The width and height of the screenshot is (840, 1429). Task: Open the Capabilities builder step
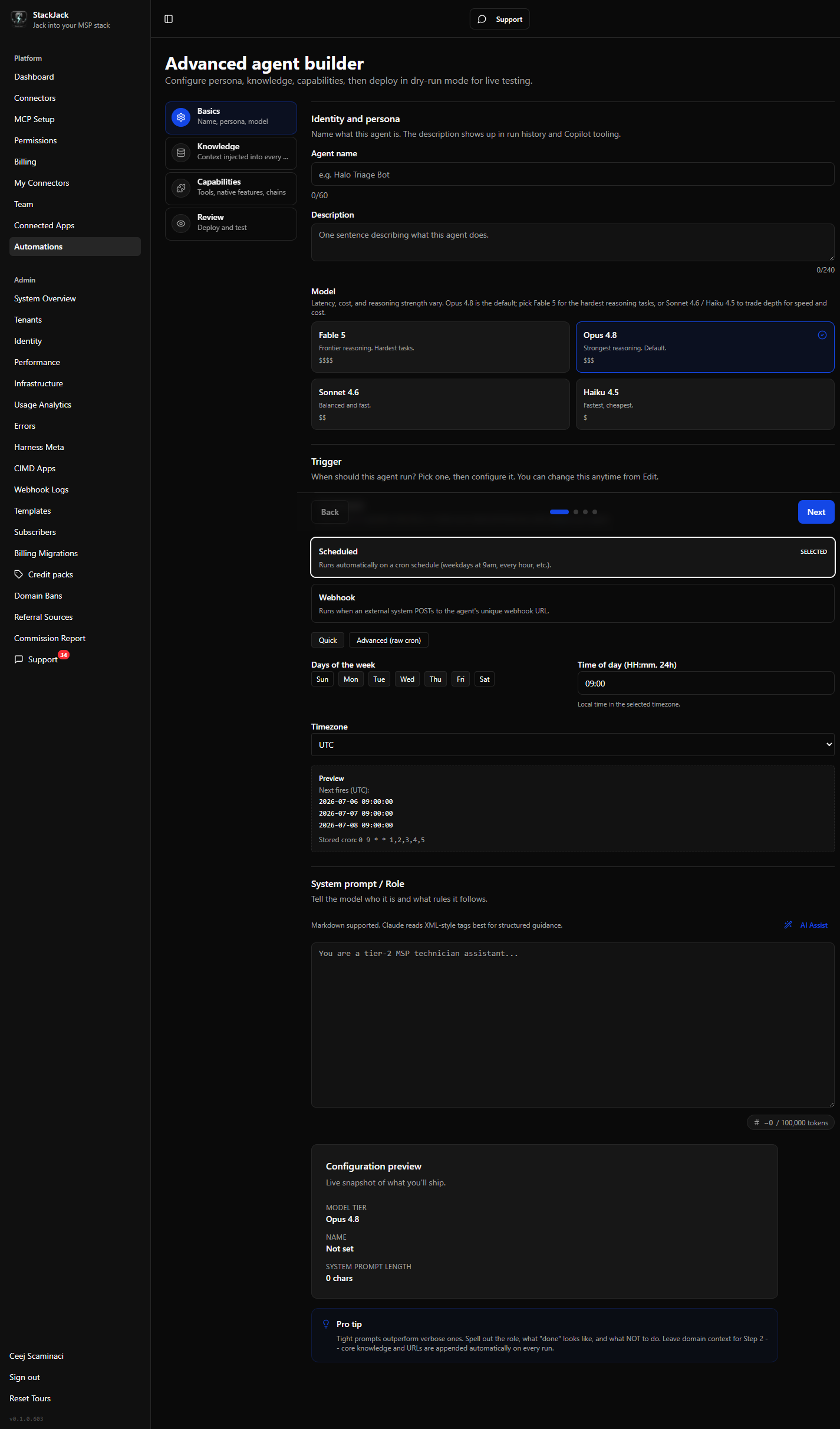(231, 188)
